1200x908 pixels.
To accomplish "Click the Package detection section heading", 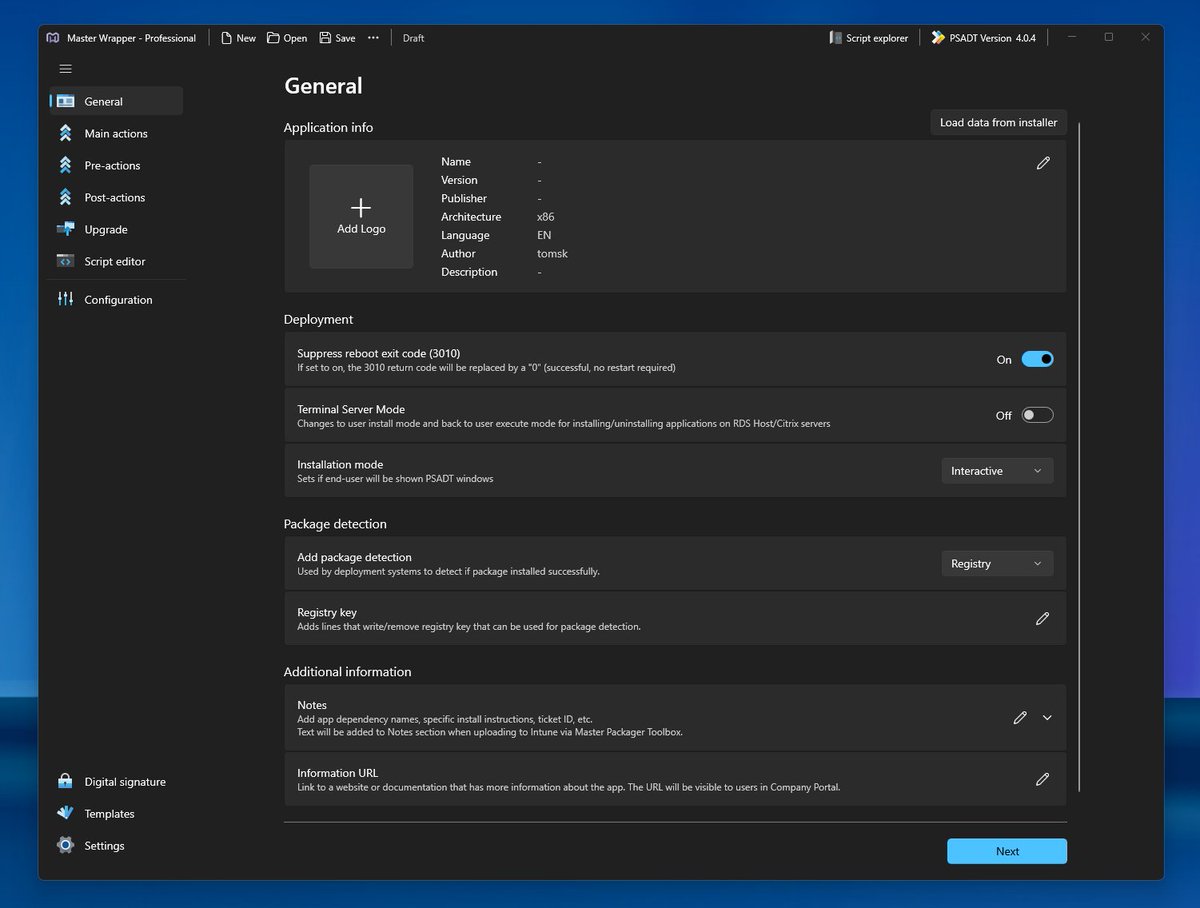I will click(335, 524).
